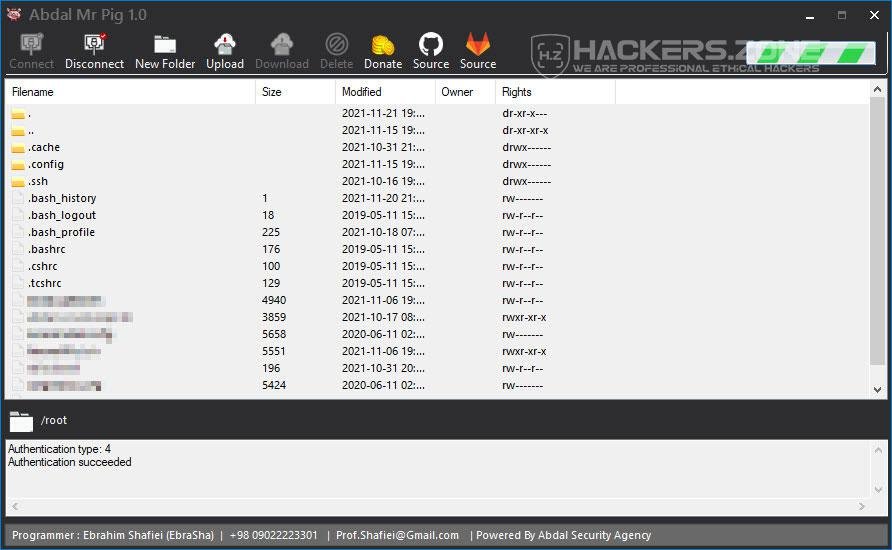The height and width of the screenshot is (550, 892).
Task: Click the size value 5424
Action: pos(274,386)
